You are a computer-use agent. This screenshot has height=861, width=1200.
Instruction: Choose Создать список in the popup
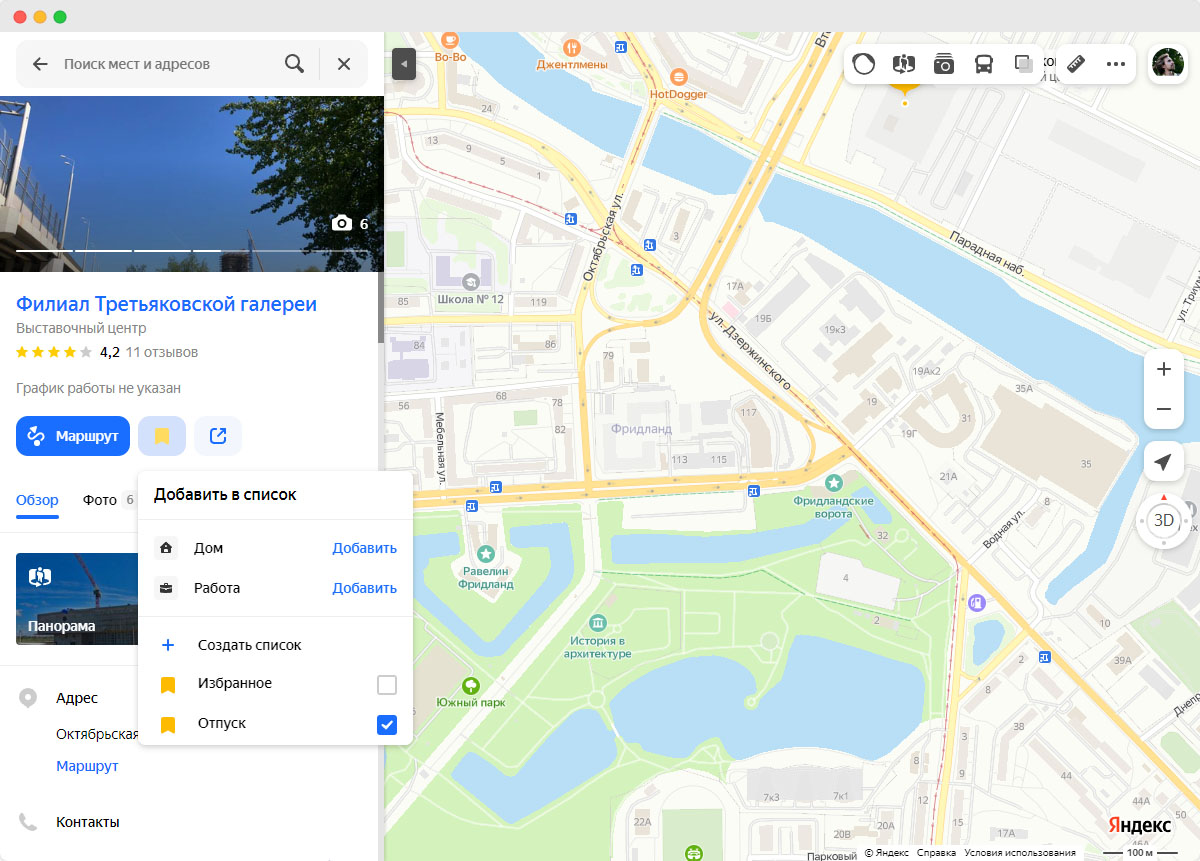click(x=249, y=645)
